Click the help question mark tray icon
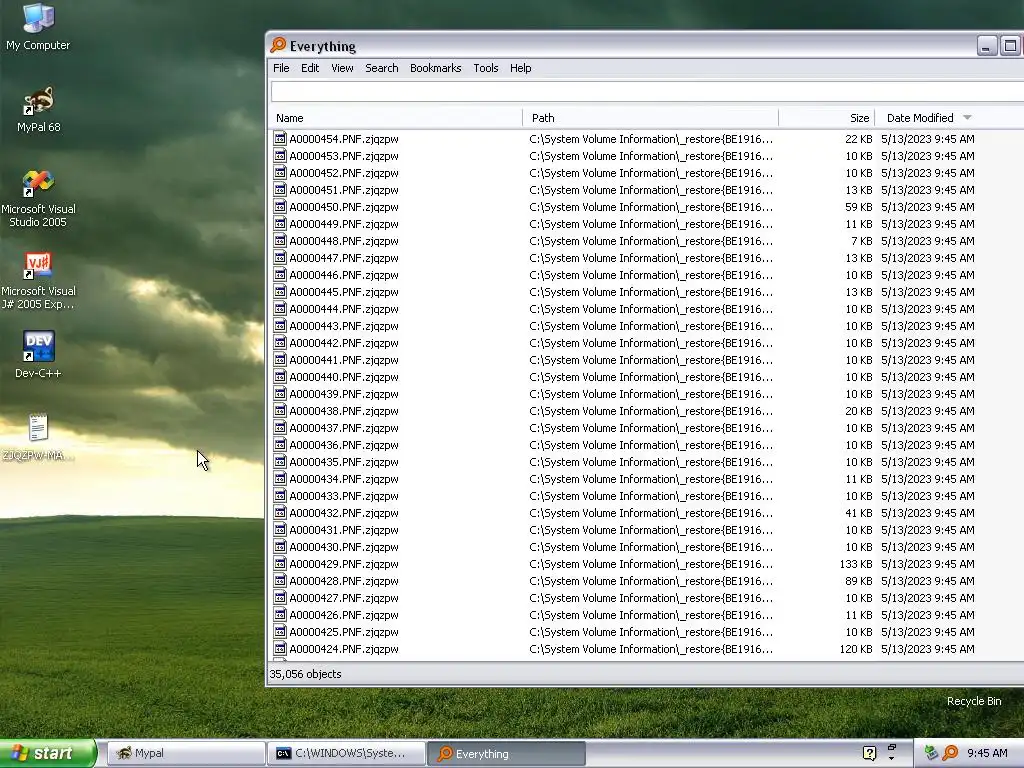The height and width of the screenshot is (768, 1024). (869, 753)
